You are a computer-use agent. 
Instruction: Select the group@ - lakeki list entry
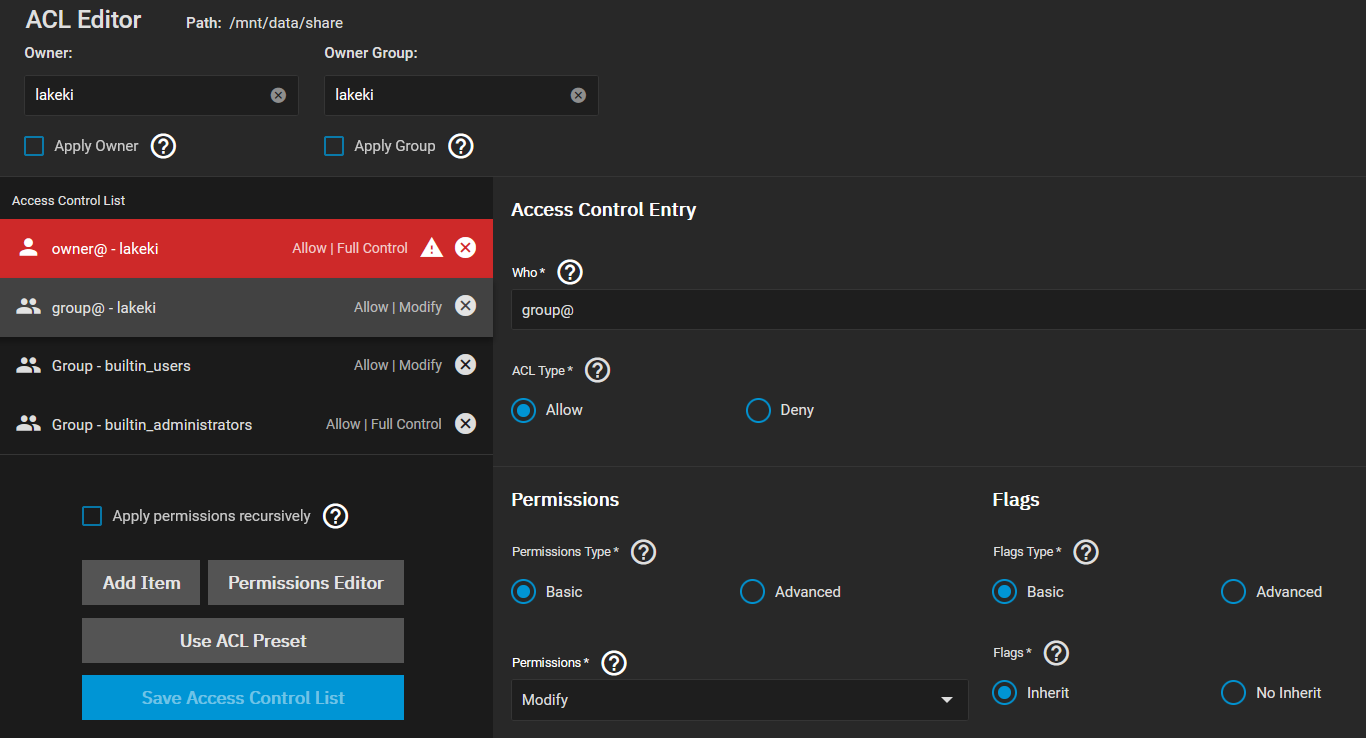(246, 307)
